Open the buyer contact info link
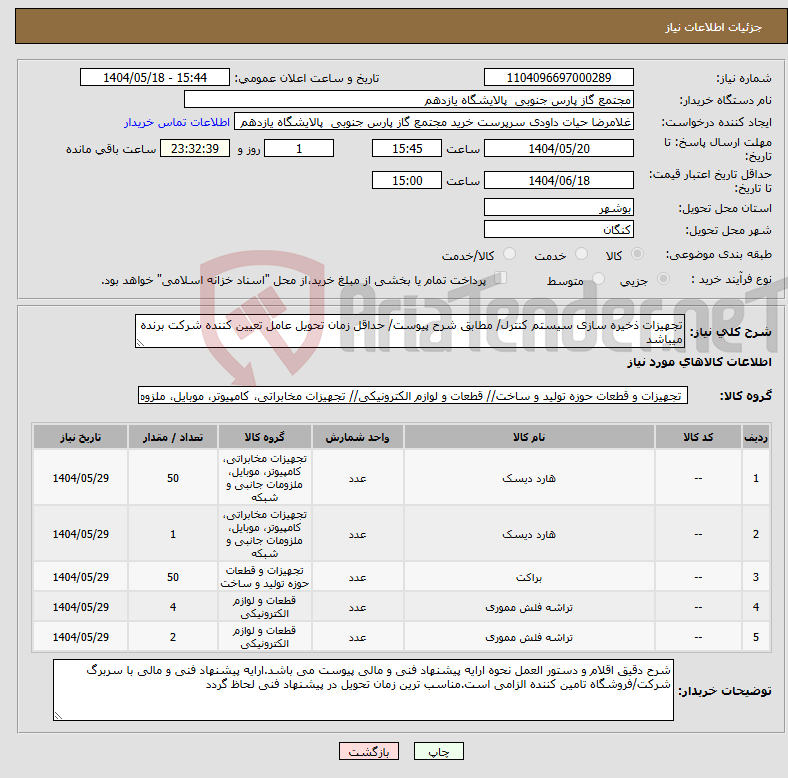The height and width of the screenshot is (778, 788). pyautogui.click(x=177, y=123)
